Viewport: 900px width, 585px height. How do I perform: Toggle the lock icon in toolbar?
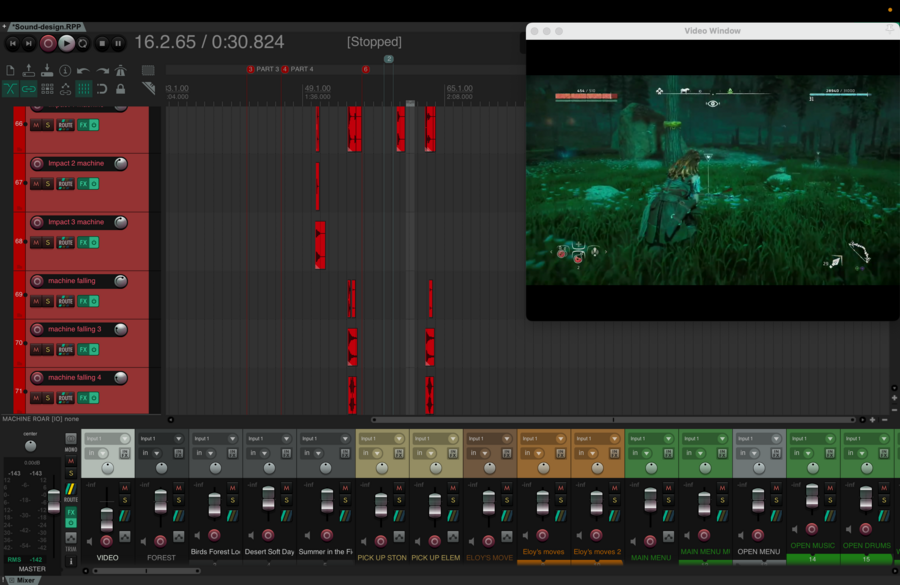click(120, 89)
